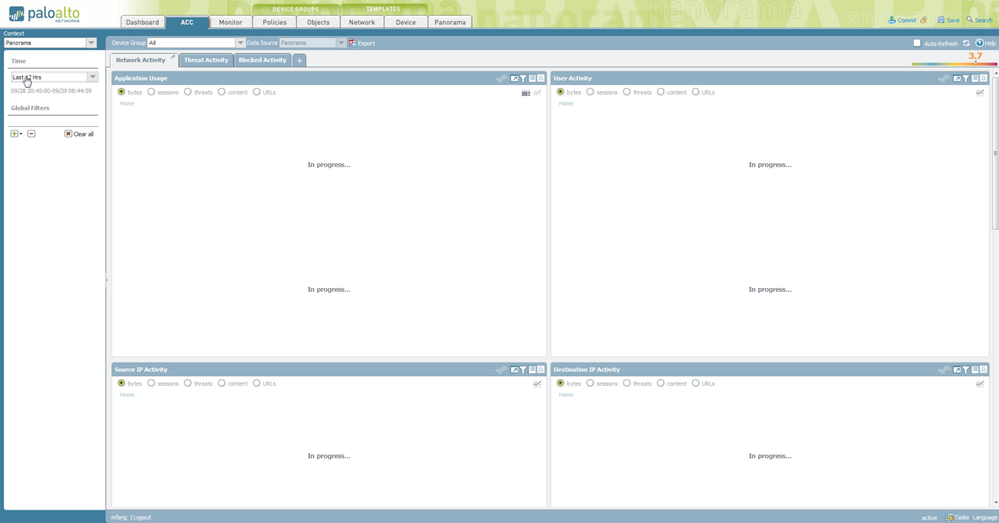Open the Context dropdown showing Panorama
The width and height of the screenshot is (999, 523).
click(50, 43)
